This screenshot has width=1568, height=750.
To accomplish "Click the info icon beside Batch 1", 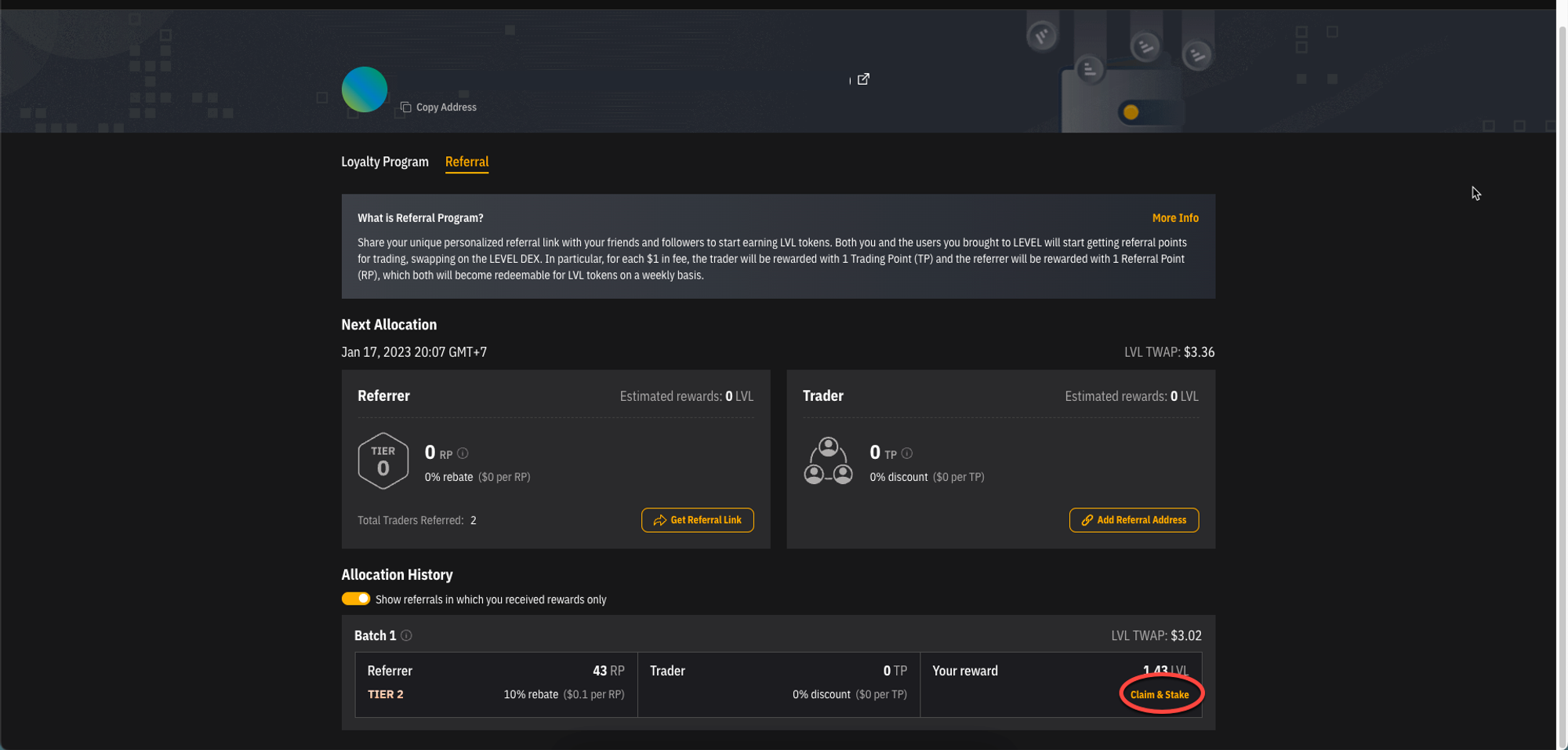I will (x=406, y=635).
